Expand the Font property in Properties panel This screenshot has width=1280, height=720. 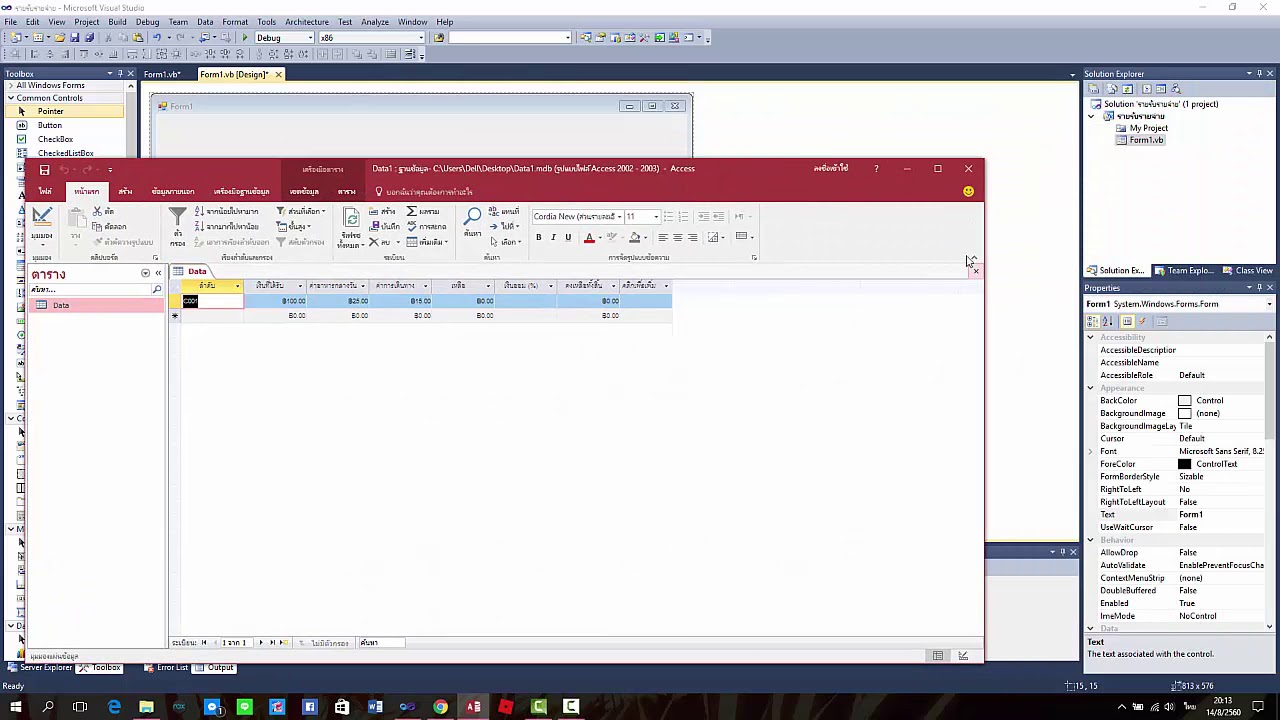(1091, 452)
